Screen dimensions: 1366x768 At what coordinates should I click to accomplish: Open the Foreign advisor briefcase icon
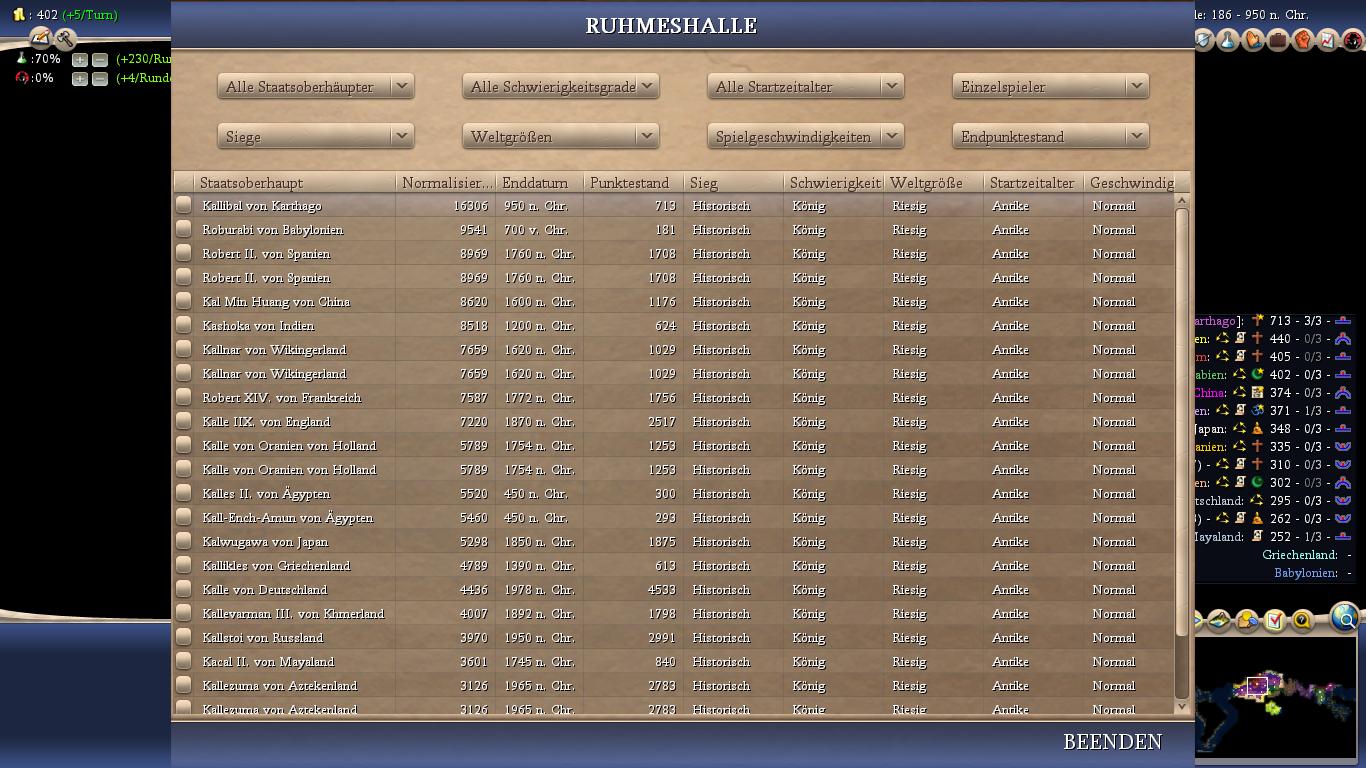pos(1278,40)
